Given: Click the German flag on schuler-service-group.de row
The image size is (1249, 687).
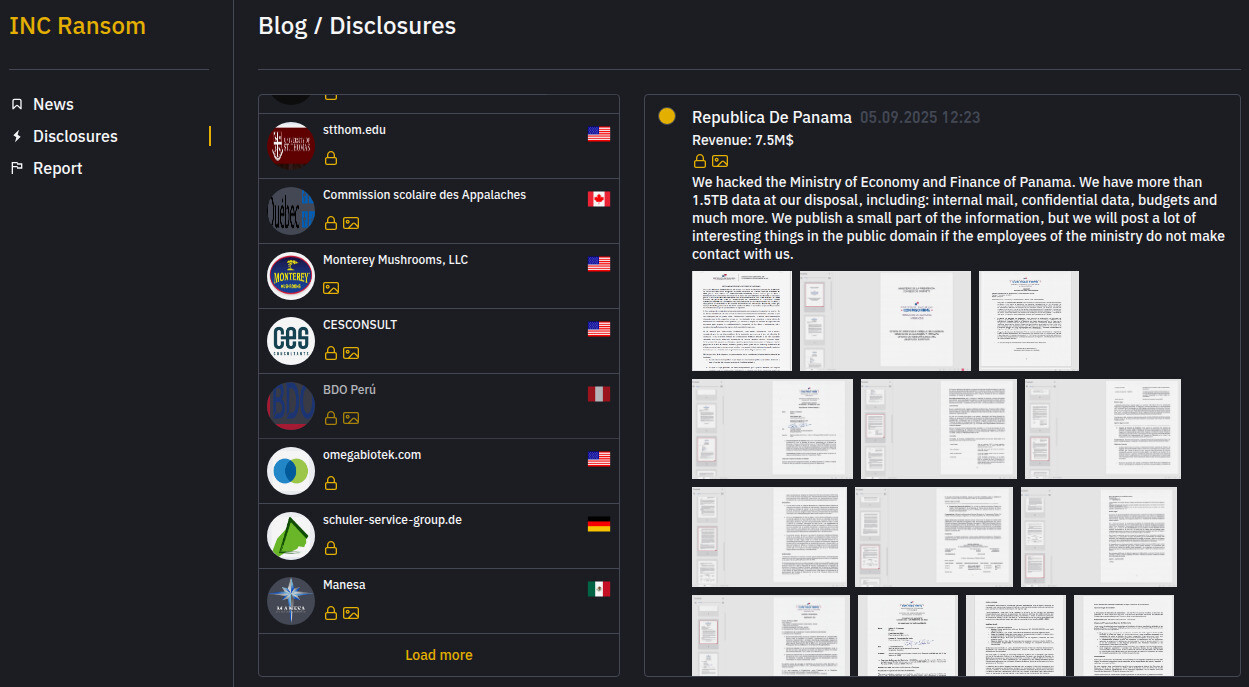Looking at the screenshot, I should click(599, 524).
